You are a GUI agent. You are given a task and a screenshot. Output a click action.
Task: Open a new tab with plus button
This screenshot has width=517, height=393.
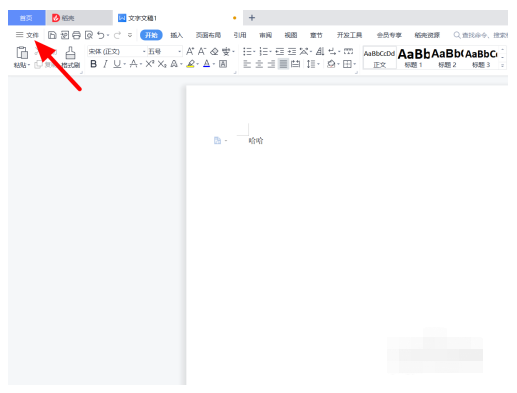(252, 18)
